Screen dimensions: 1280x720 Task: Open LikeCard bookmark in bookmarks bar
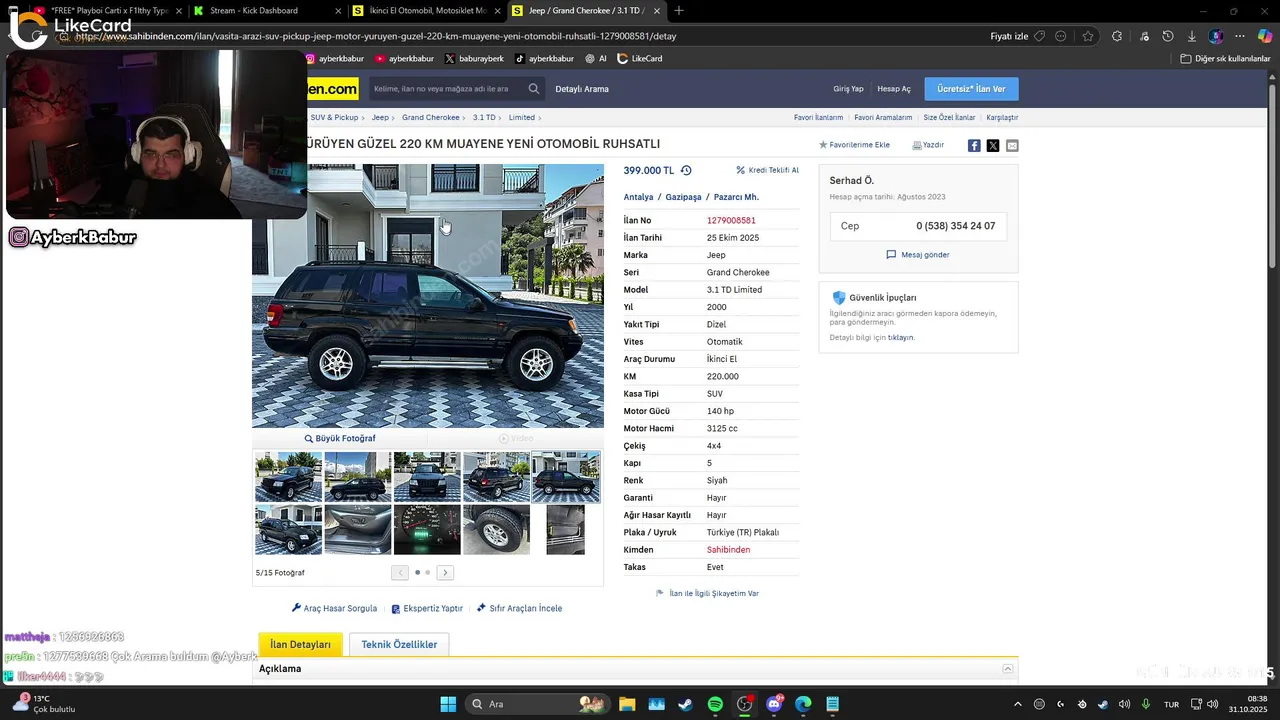(640, 59)
